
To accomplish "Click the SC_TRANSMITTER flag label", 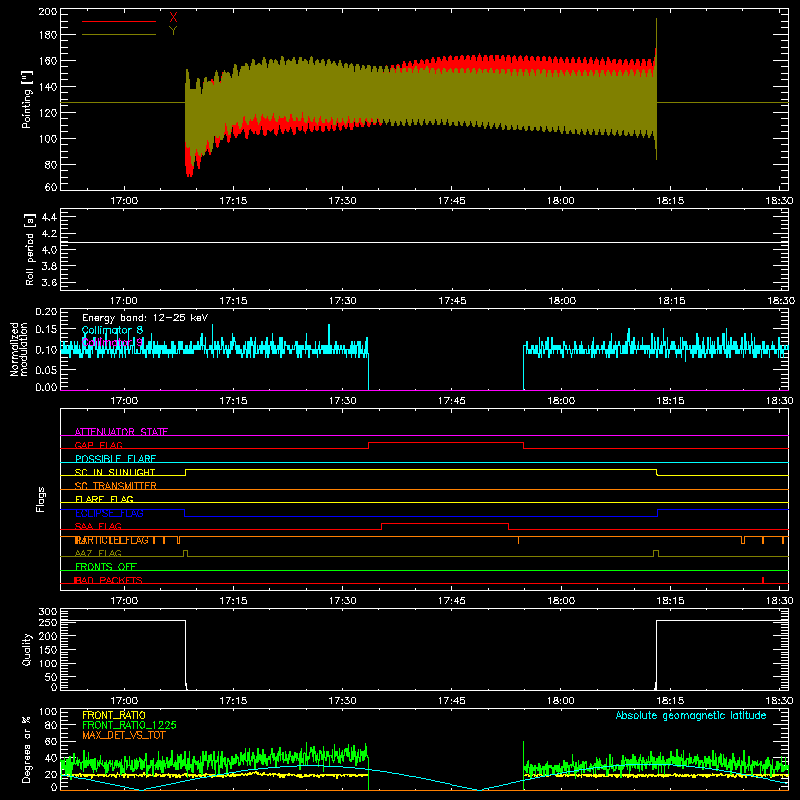I will 115,486.
